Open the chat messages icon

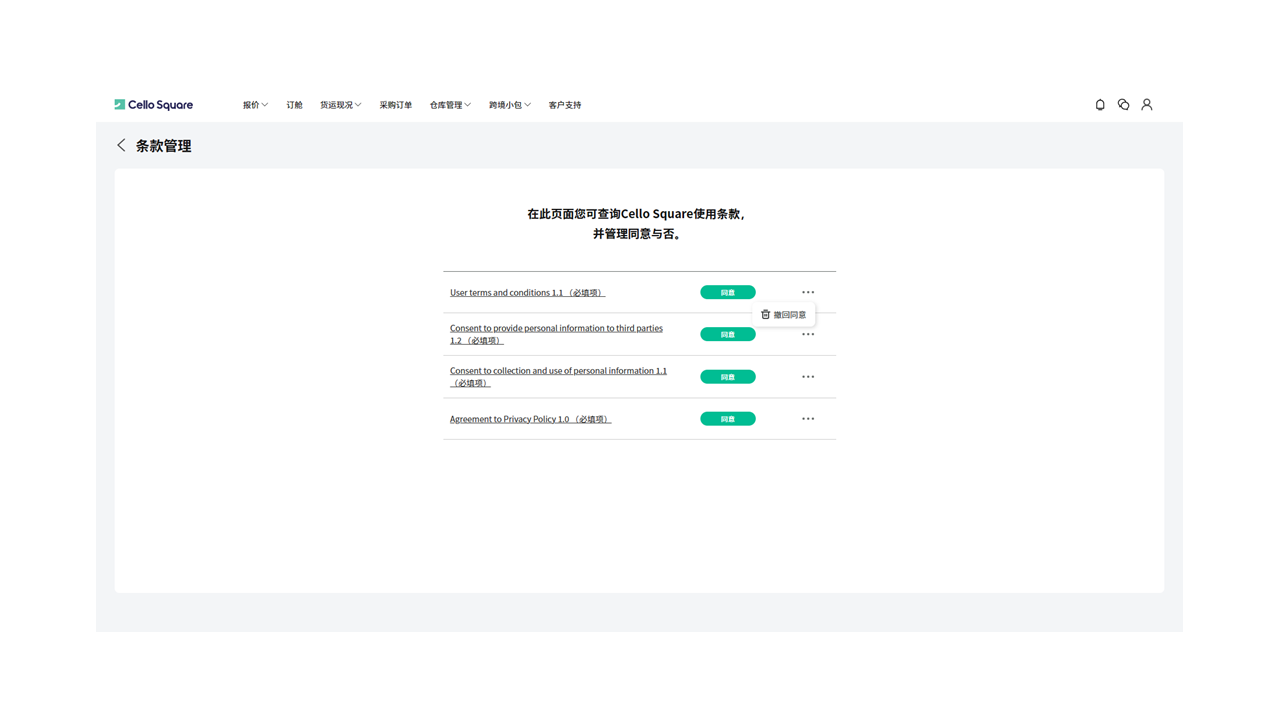1123,105
